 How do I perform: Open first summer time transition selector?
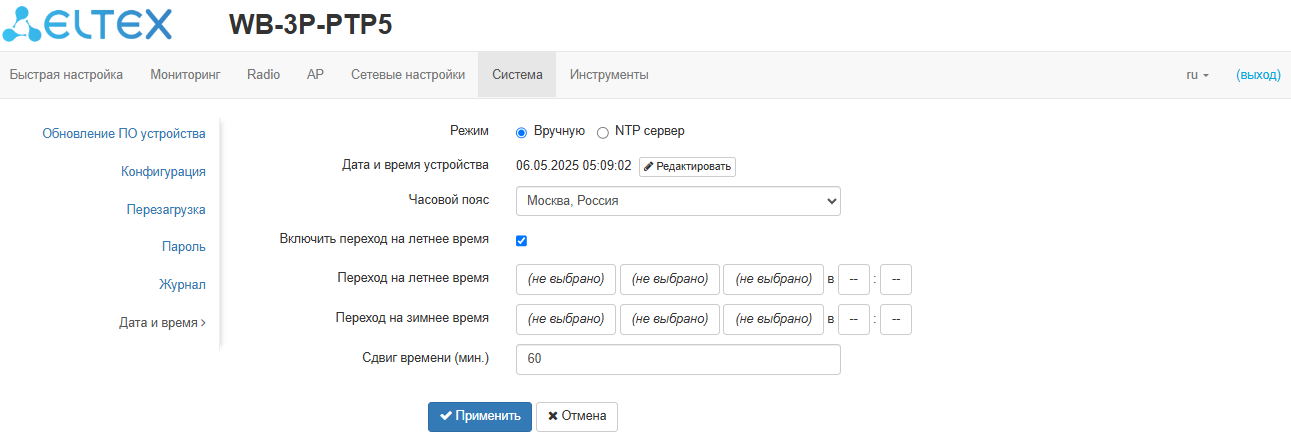566,279
